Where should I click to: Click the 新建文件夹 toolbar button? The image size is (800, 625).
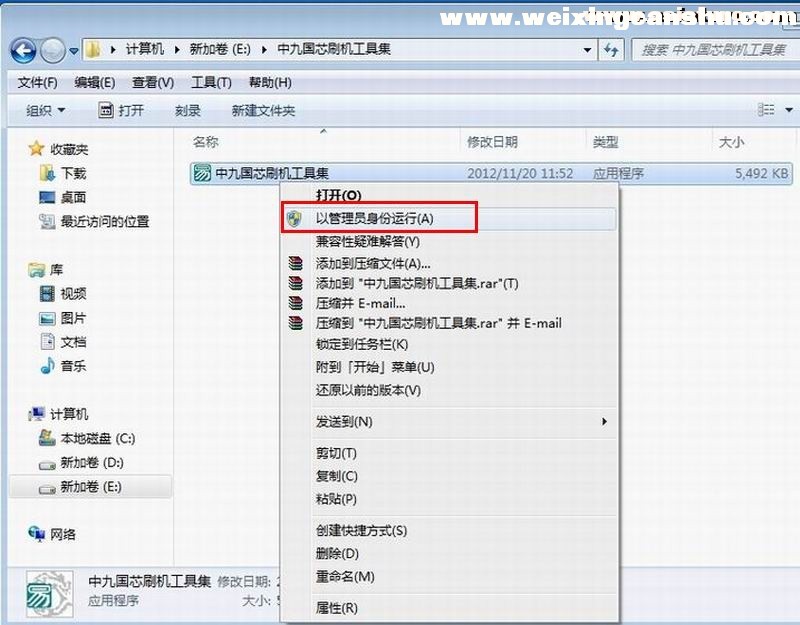click(263, 111)
